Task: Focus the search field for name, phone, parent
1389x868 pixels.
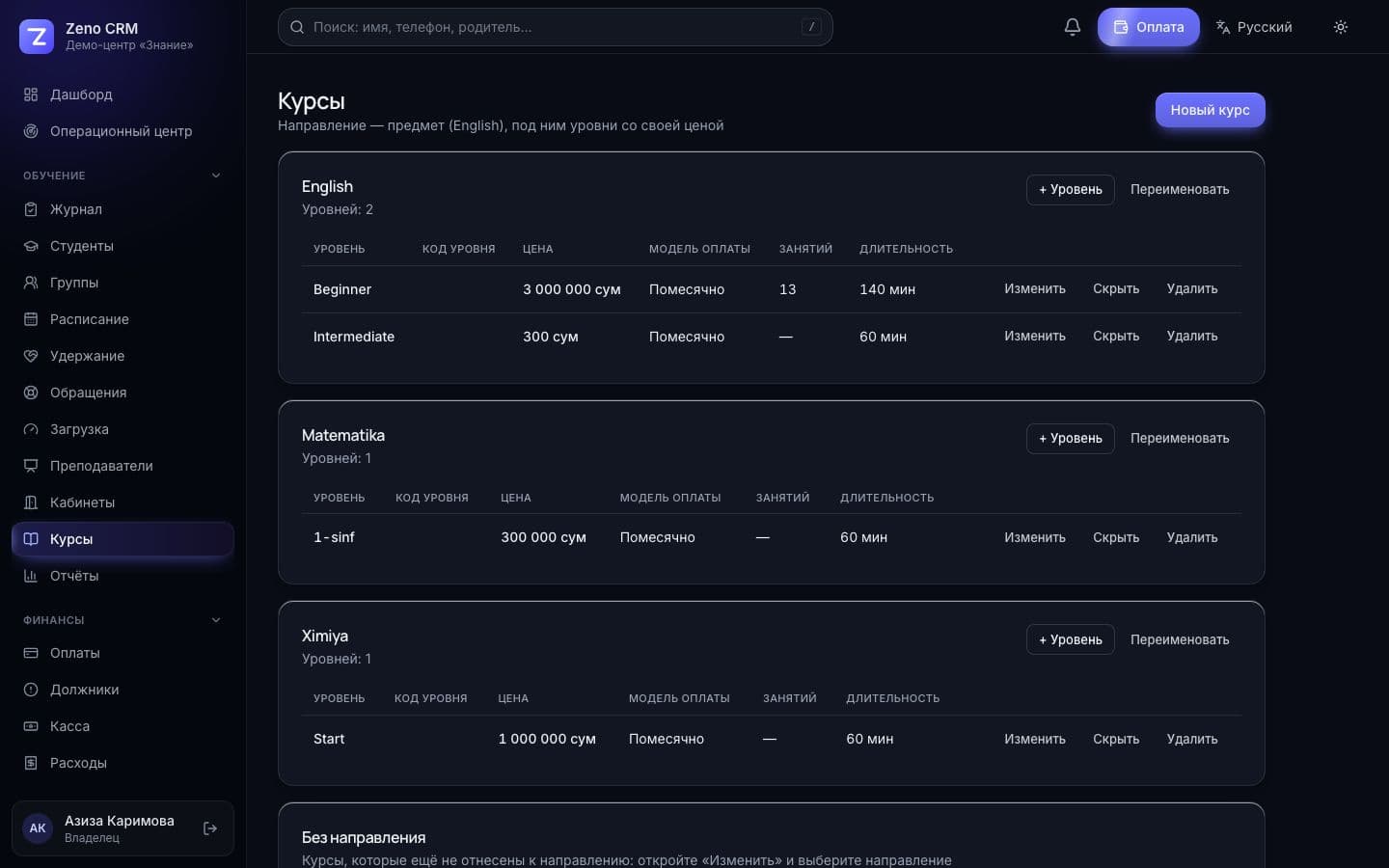Action: (x=556, y=27)
